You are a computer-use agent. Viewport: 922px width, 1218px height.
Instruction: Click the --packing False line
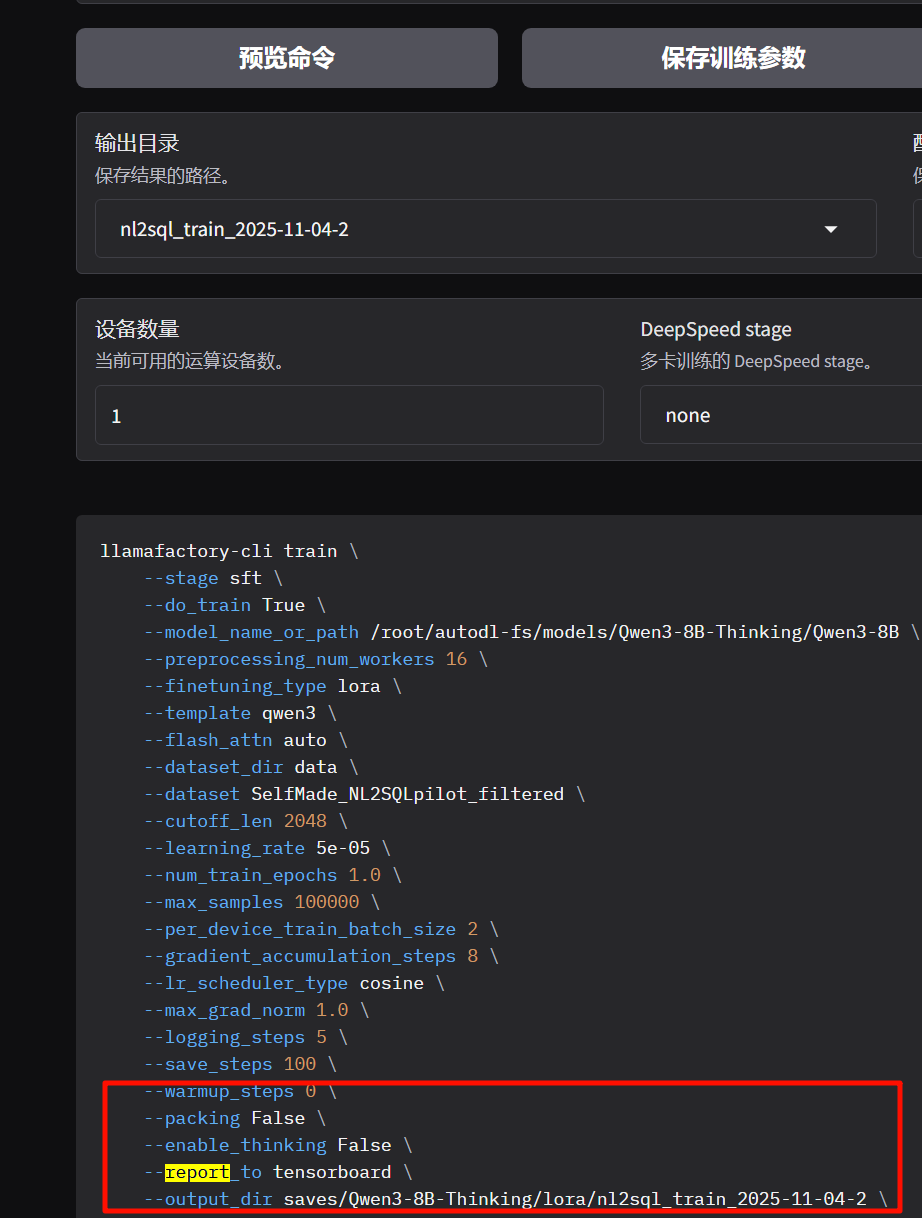(x=235, y=1118)
